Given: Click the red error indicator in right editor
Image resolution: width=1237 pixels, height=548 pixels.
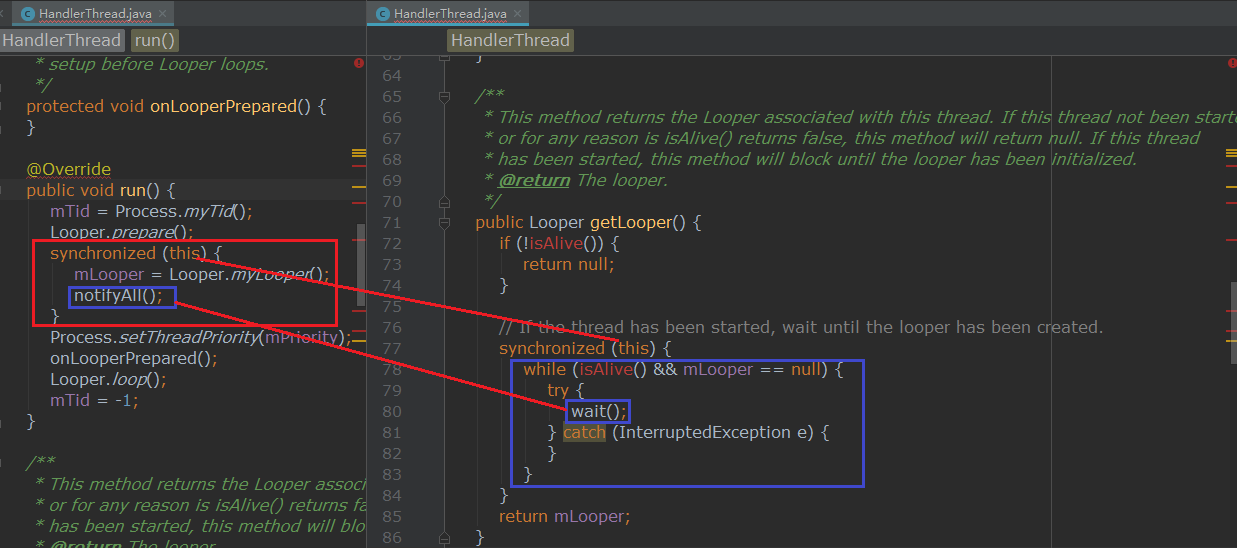Looking at the screenshot, I should [x=1231, y=63].
